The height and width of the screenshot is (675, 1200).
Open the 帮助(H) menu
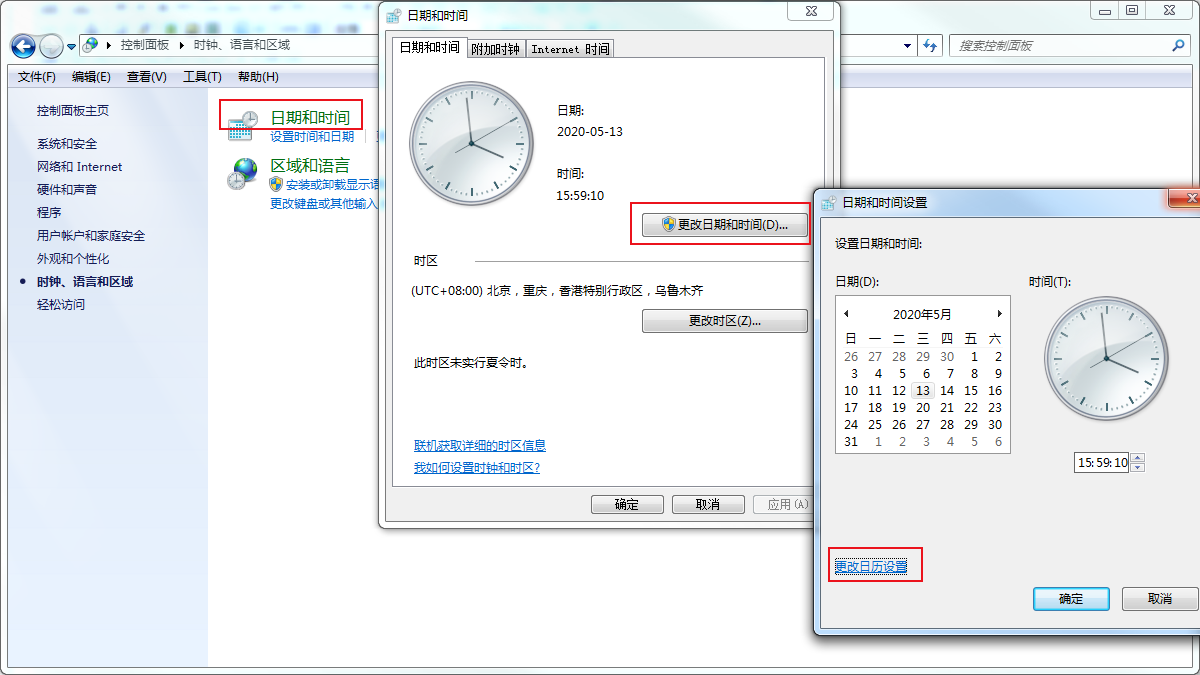point(258,77)
